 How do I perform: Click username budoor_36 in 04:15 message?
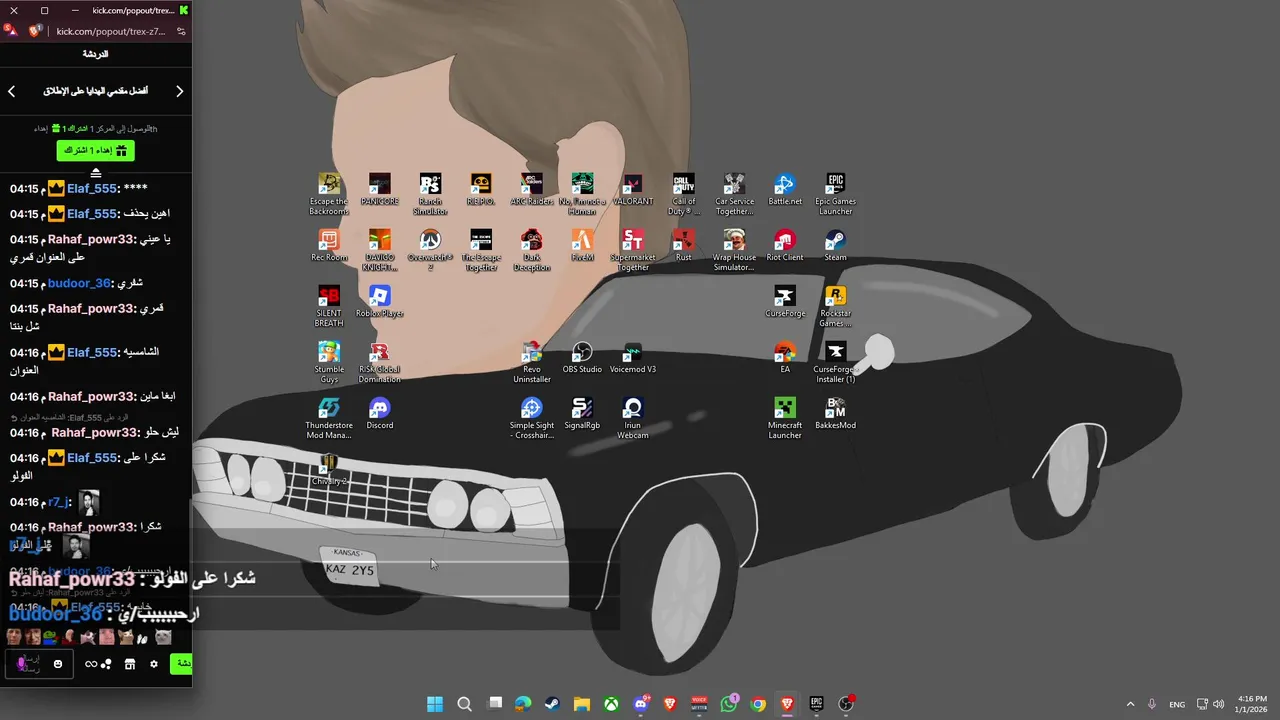click(79, 283)
